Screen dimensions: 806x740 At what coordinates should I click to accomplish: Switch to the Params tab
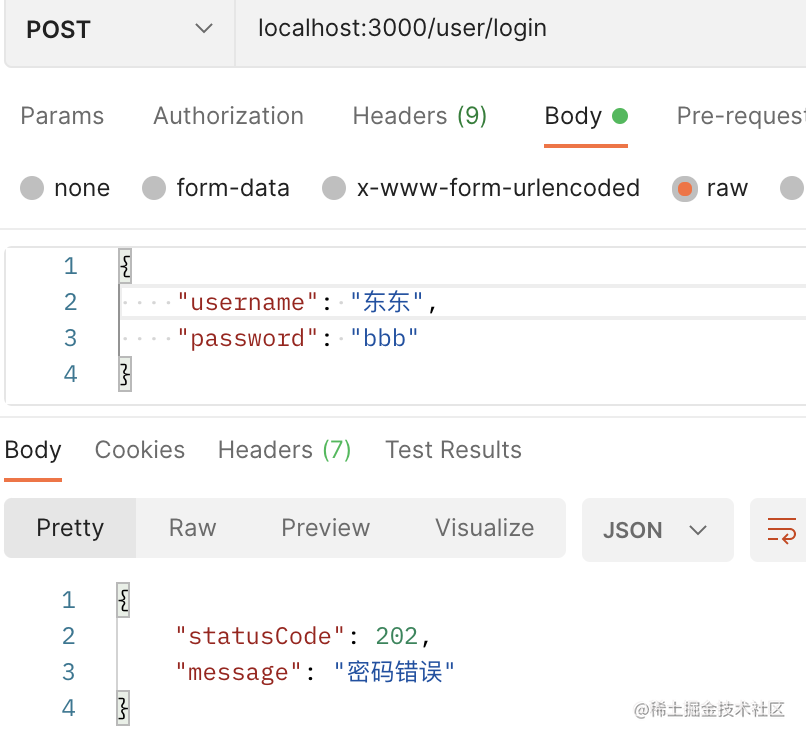[x=62, y=116]
